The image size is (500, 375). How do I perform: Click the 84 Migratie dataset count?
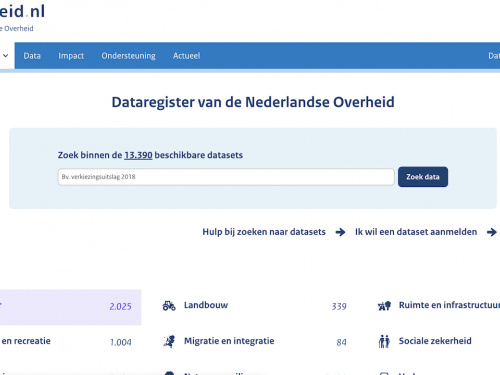341,342
